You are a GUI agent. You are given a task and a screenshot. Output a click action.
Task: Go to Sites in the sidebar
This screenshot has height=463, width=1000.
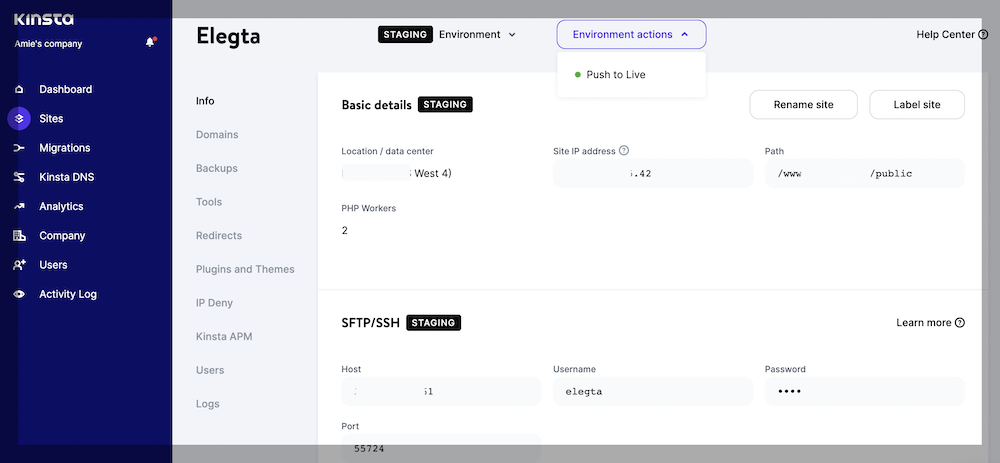pyautogui.click(x=51, y=119)
